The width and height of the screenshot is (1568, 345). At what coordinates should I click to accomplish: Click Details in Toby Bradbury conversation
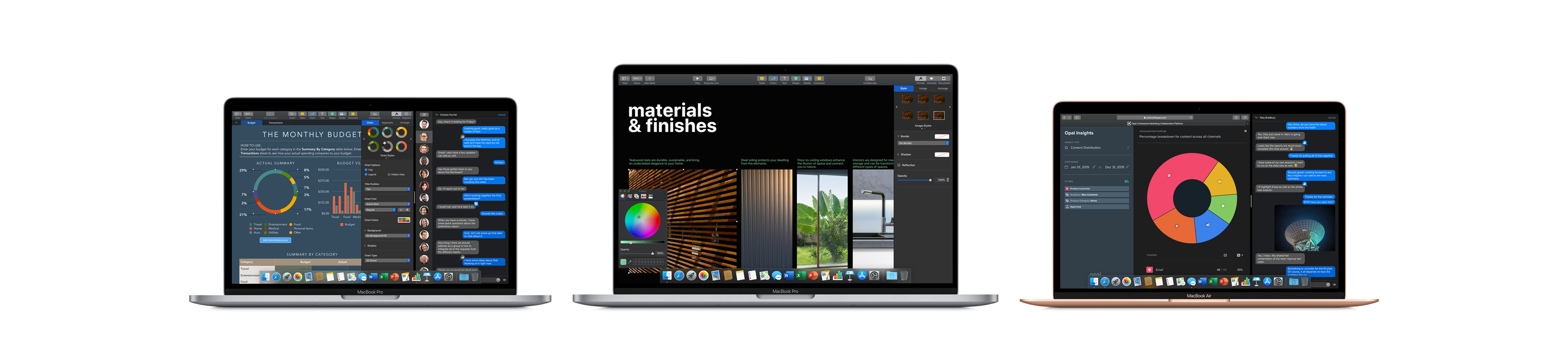(x=1332, y=117)
